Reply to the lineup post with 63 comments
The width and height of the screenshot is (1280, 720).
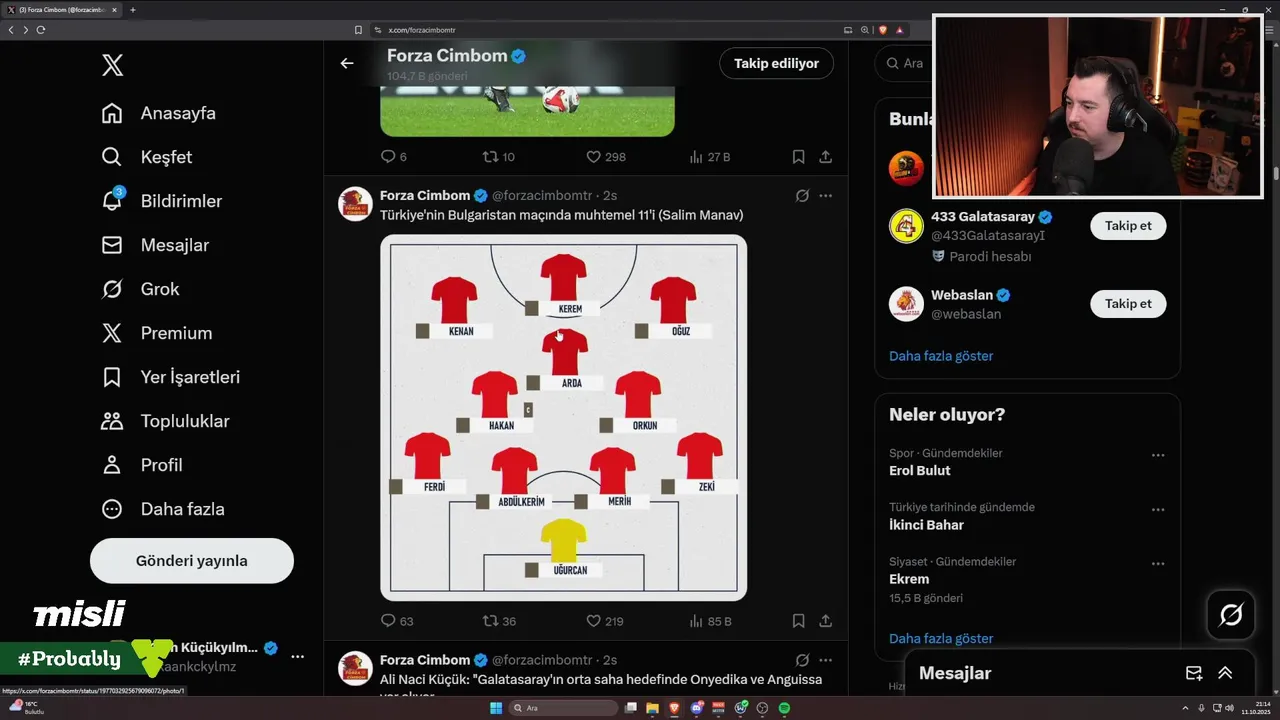(397, 621)
